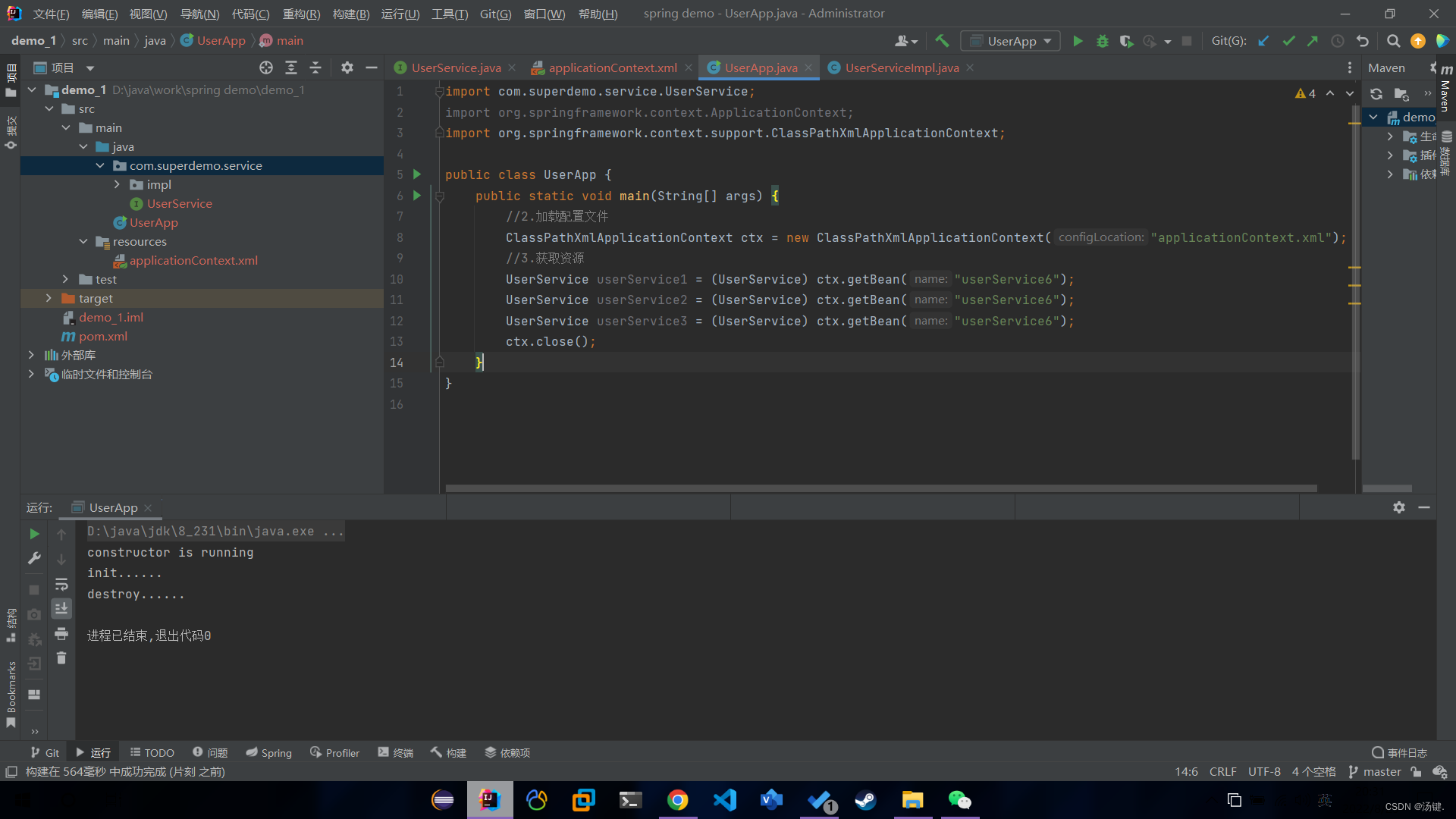Click the Git update project arrow icon
The width and height of the screenshot is (1456, 819).
click(x=1263, y=41)
